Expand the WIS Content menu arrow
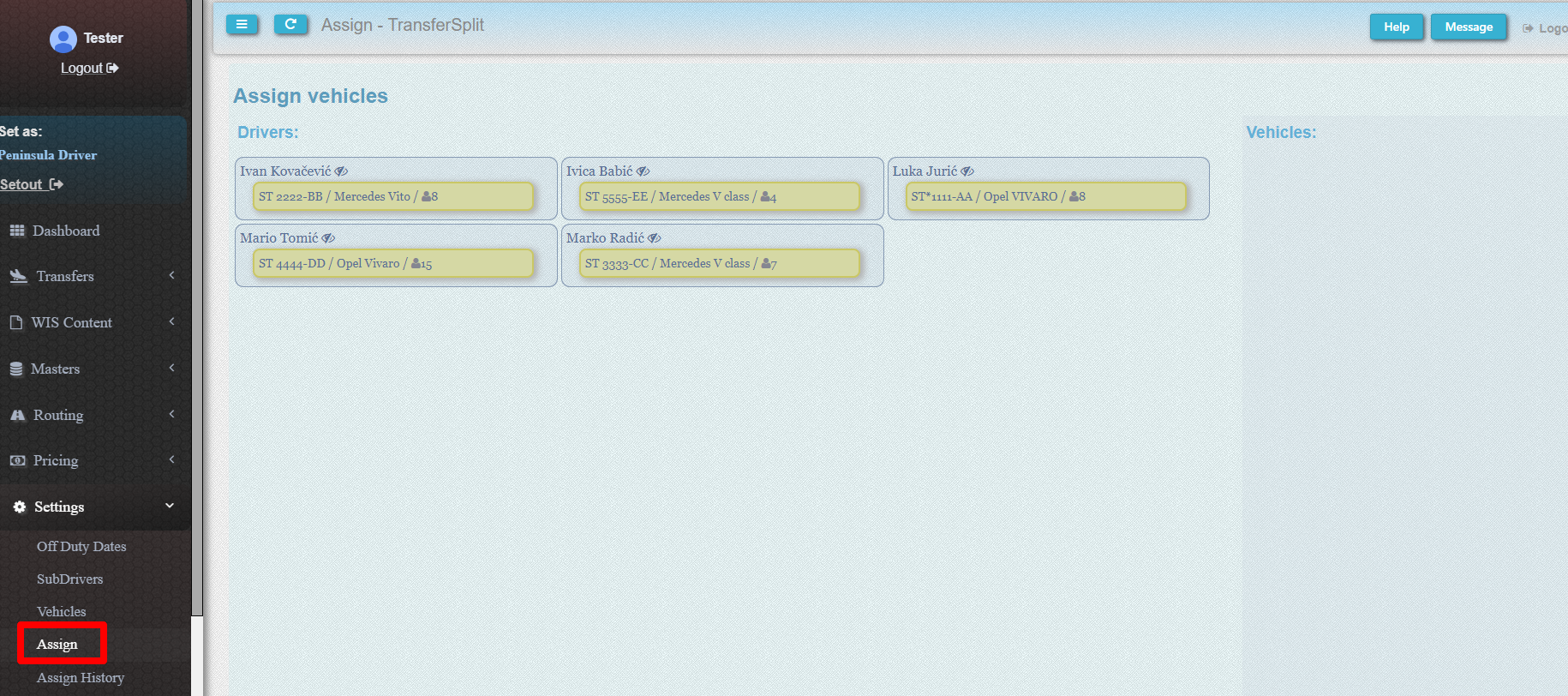This screenshot has width=1568, height=696. pyautogui.click(x=171, y=321)
